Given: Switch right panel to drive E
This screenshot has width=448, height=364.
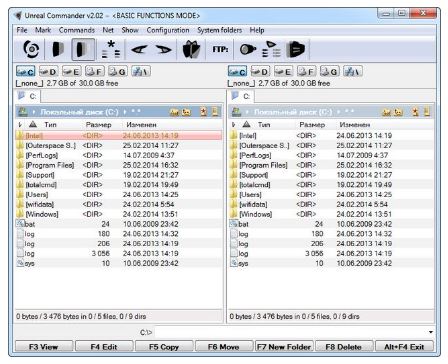Looking at the screenshot, I should pos(283,71).
